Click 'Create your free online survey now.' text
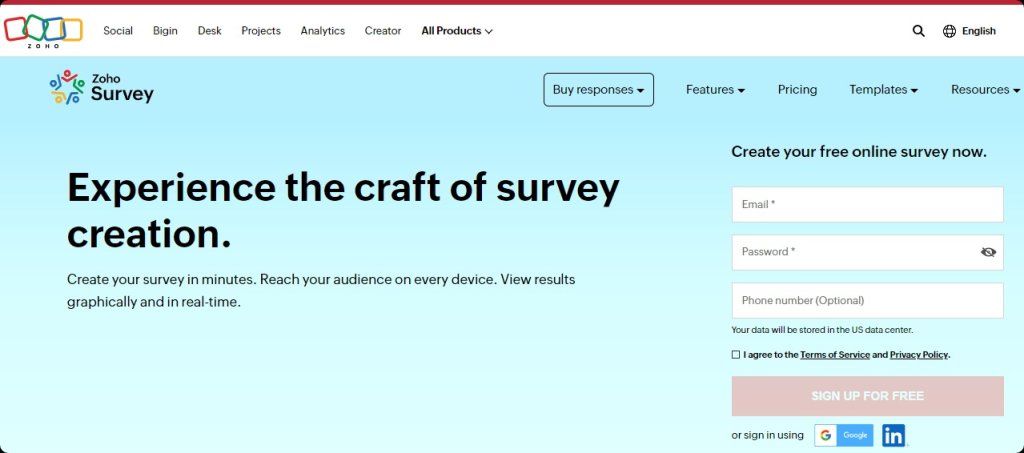 [x=859, y=152]
